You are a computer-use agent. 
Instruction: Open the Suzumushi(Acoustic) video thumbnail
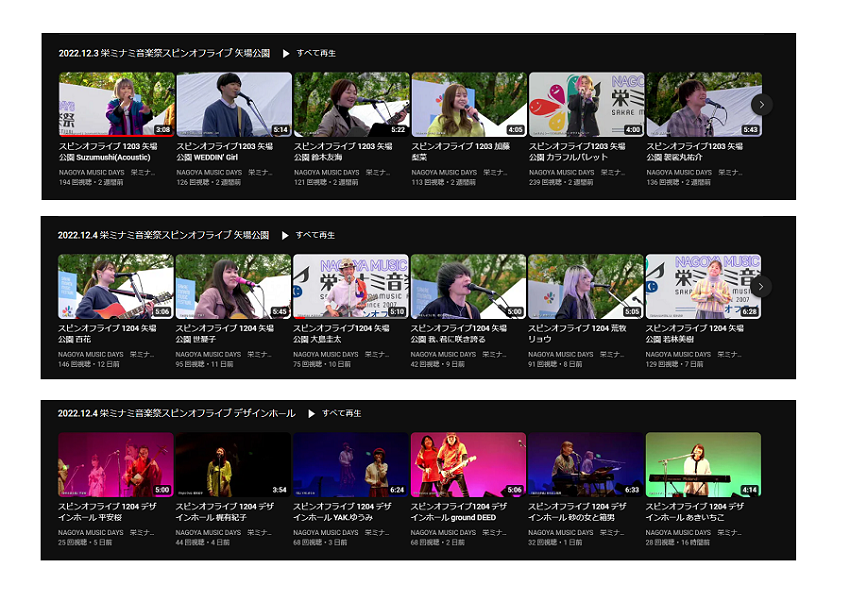(116, 104)
